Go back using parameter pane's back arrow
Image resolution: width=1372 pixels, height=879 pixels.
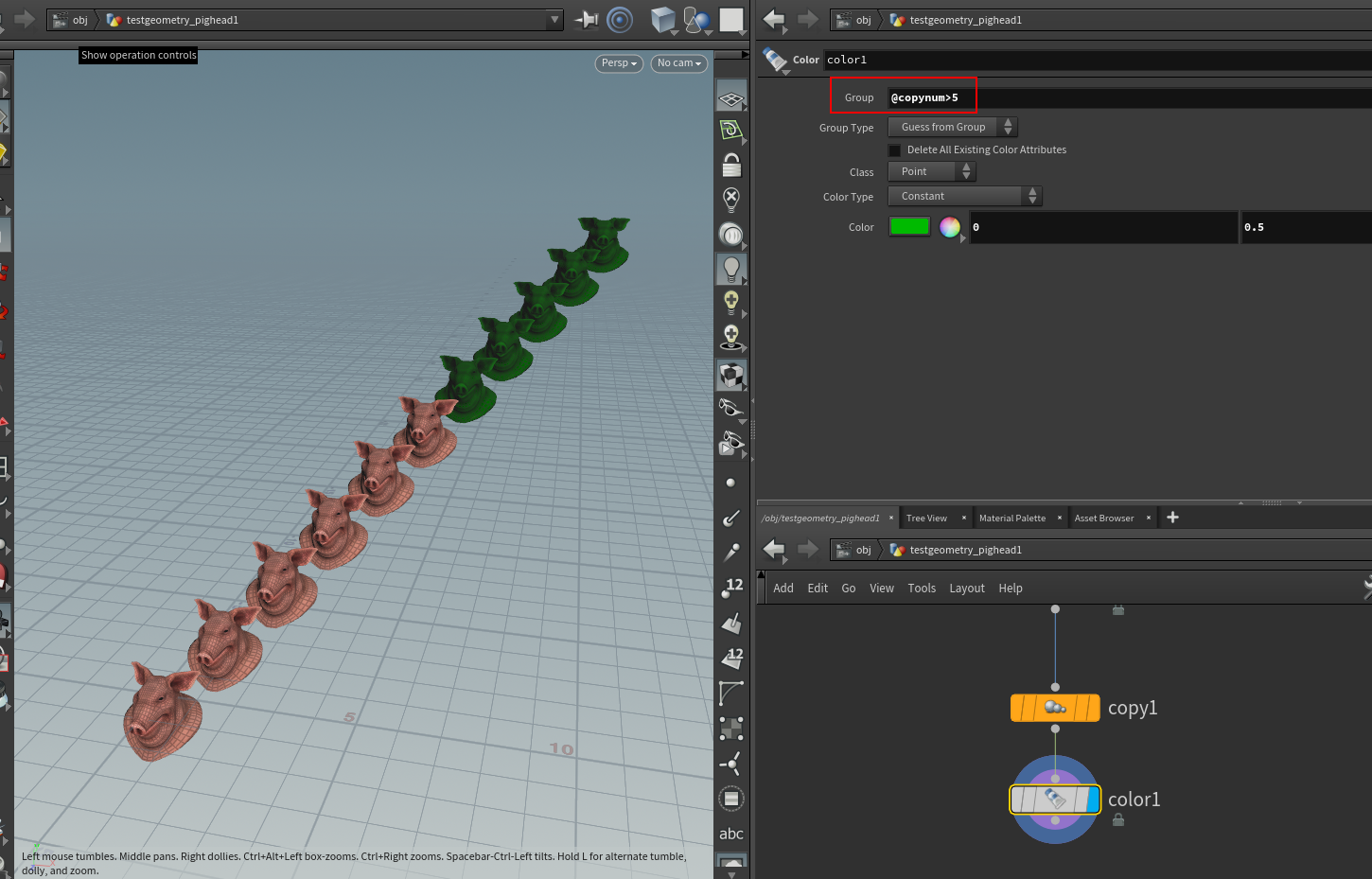click(774, 20)
